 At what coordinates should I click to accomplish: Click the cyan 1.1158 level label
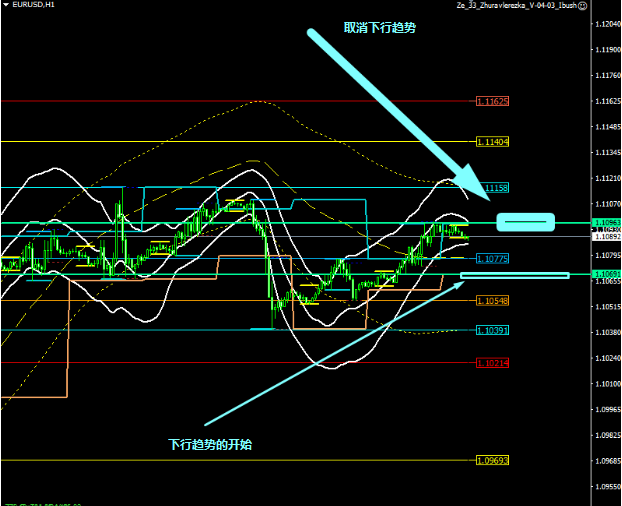(x=496, y=187)
